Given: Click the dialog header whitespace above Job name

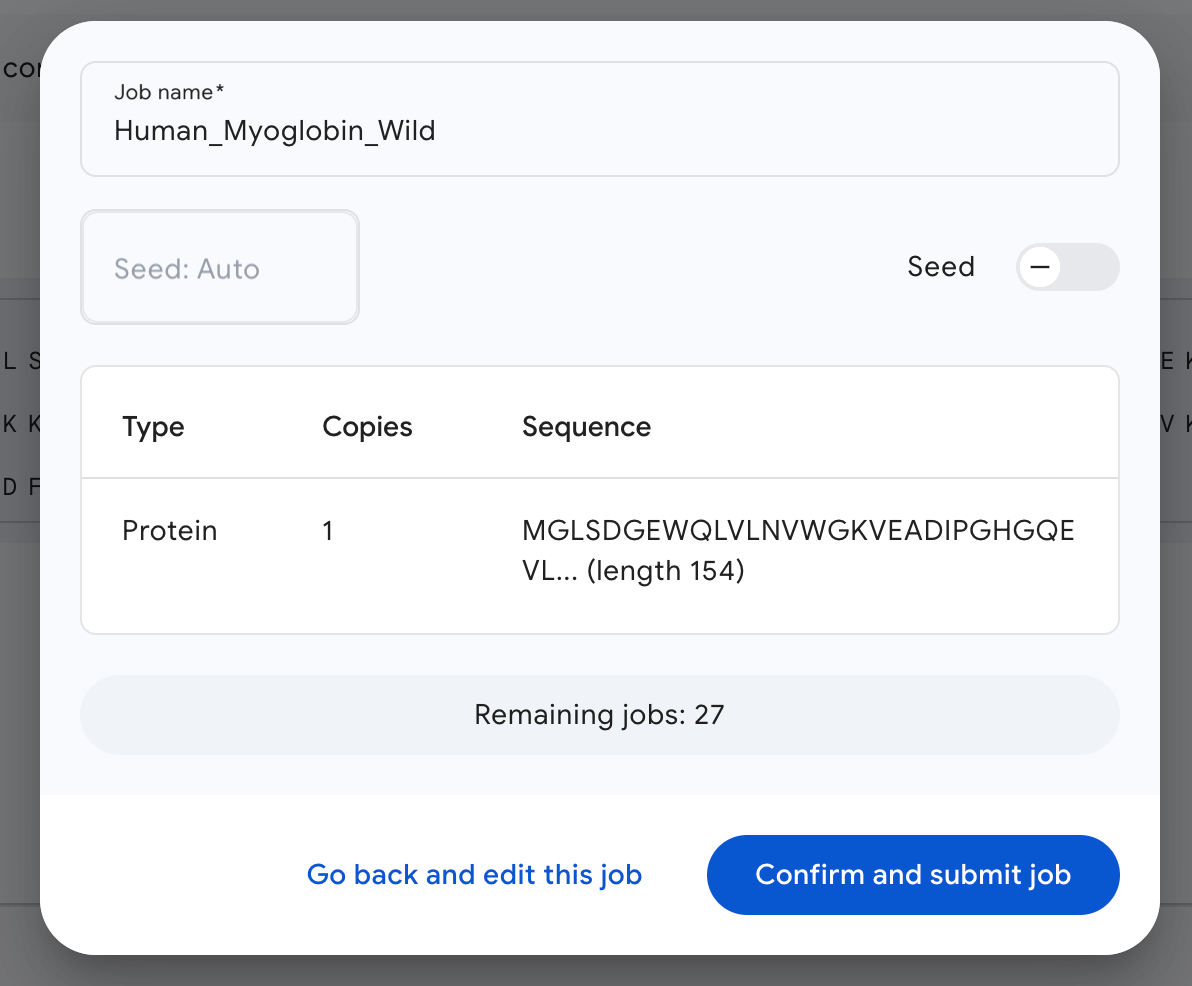Looking at the screenshot, I should click(x=599, y=40).
